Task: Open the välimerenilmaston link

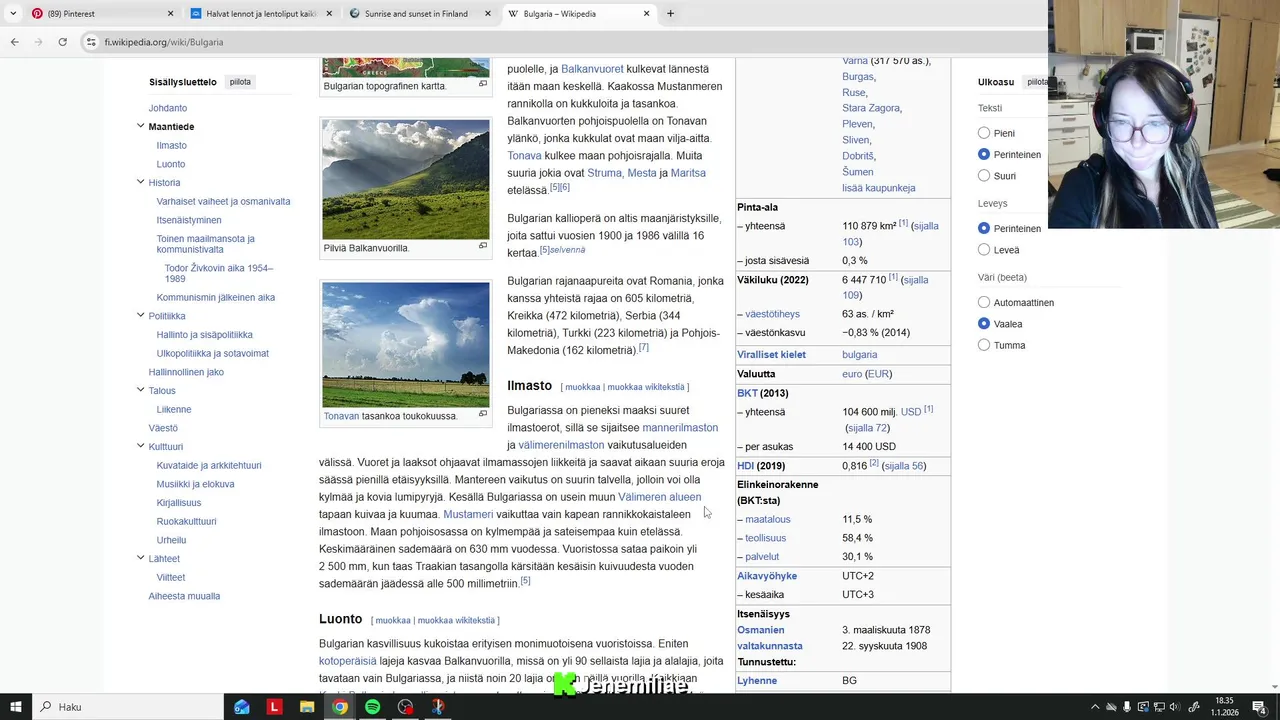Action: pos(561,445)
